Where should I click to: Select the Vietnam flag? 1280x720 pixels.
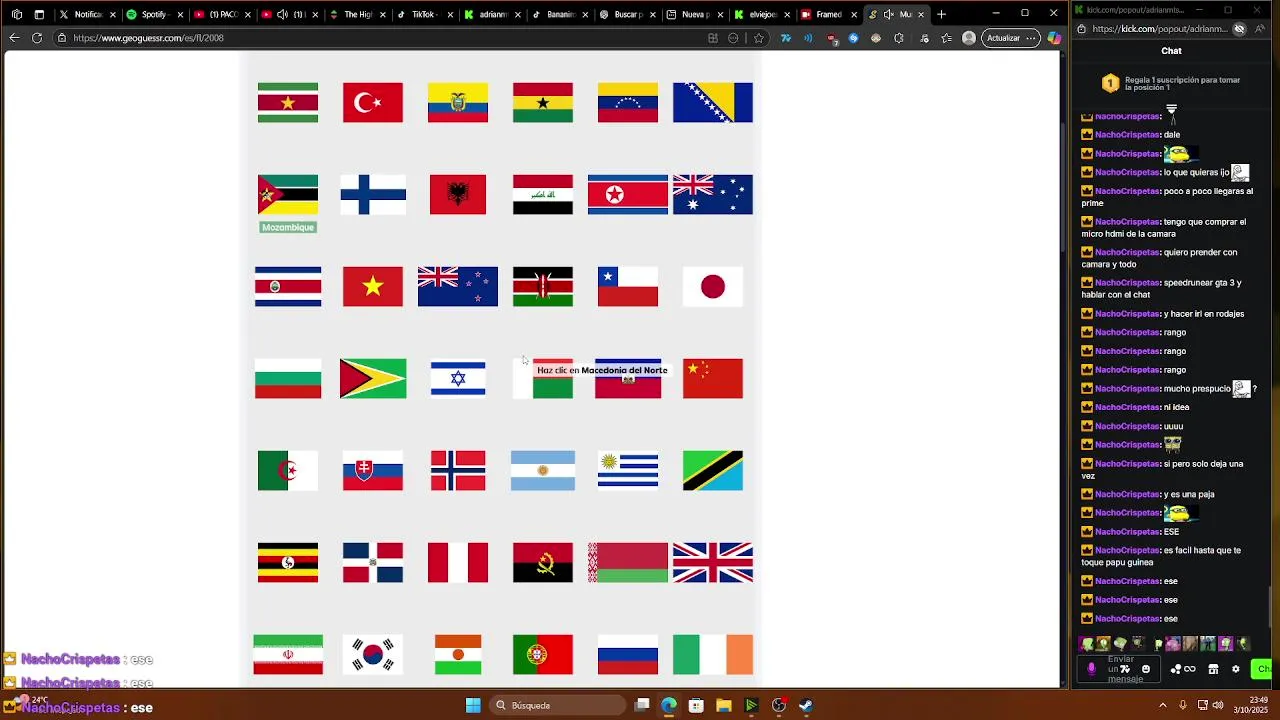point(373,287)
